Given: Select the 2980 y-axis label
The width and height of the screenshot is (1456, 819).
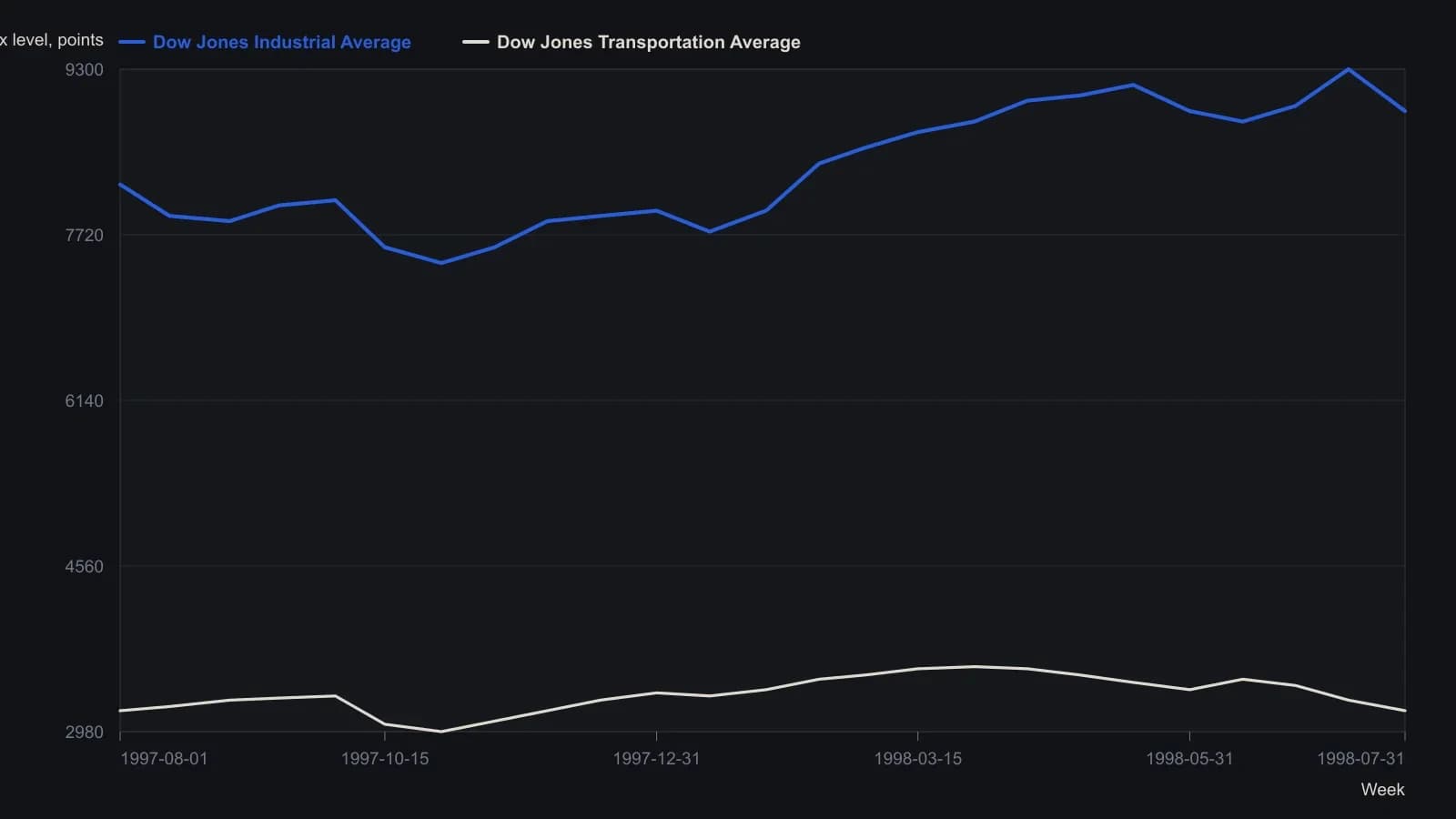Looking at the screenshot, I should [85, 733].
